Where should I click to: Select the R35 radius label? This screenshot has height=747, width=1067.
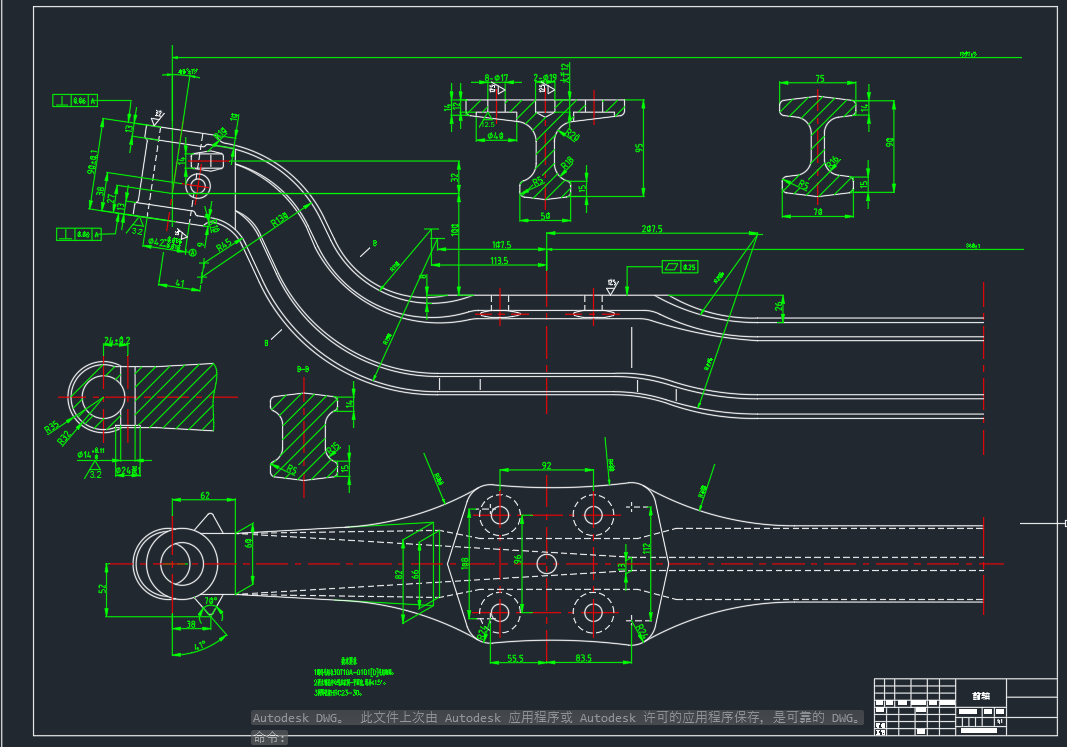pos(52,427)
